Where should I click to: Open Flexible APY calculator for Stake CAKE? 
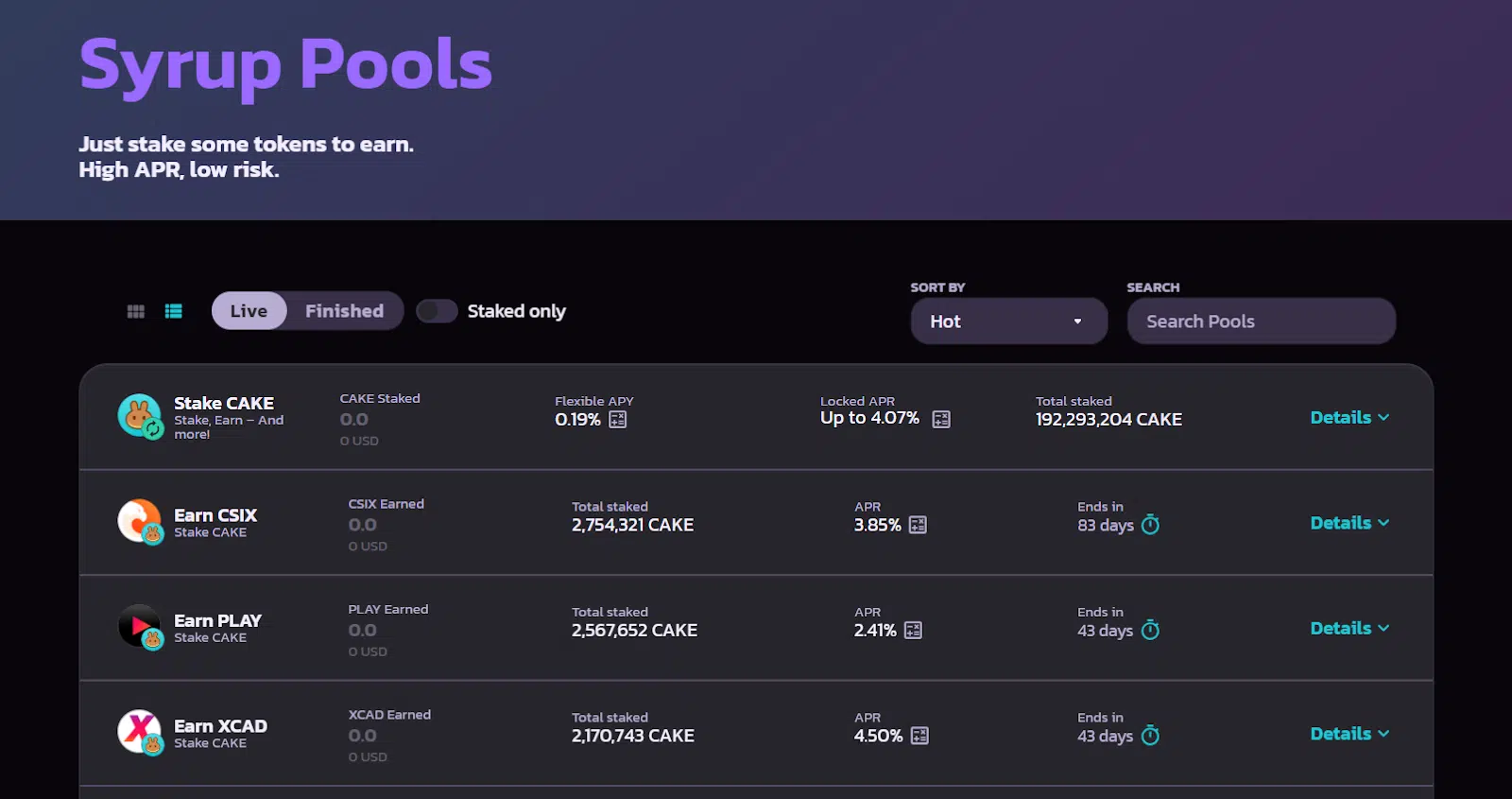pyautogui.click(x=618, y=419)
